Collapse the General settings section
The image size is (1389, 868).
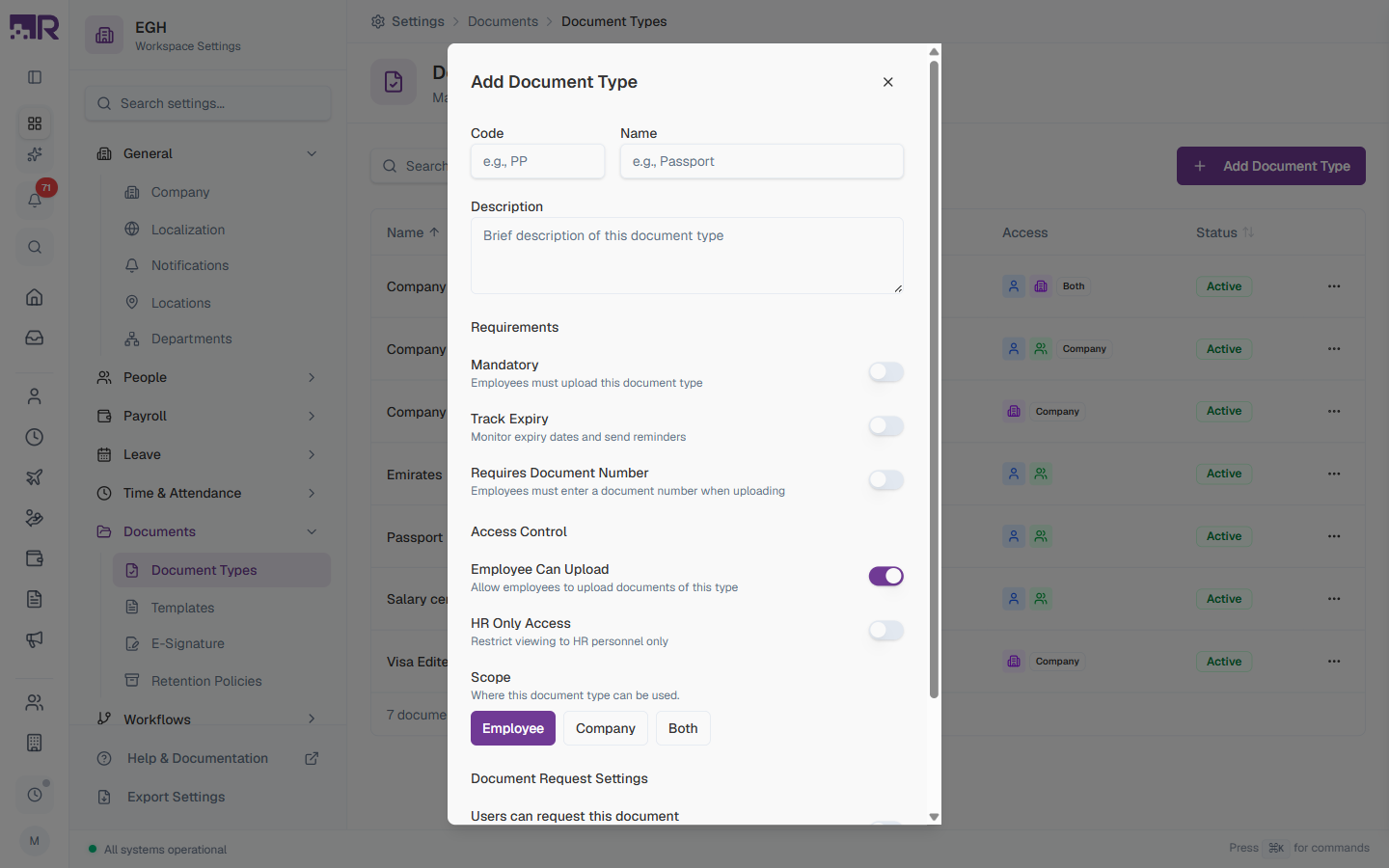tap(207, 153)
